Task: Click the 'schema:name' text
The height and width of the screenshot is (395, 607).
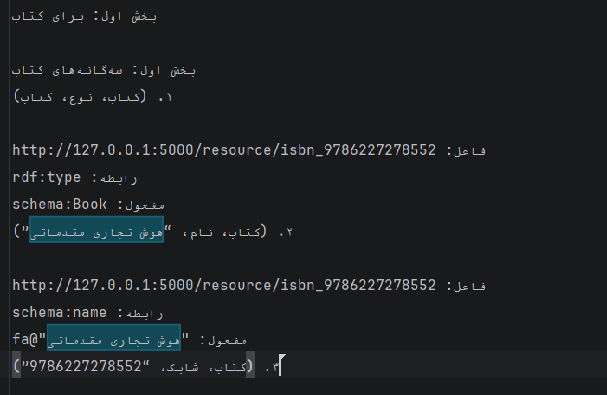Action: (60, 313)
